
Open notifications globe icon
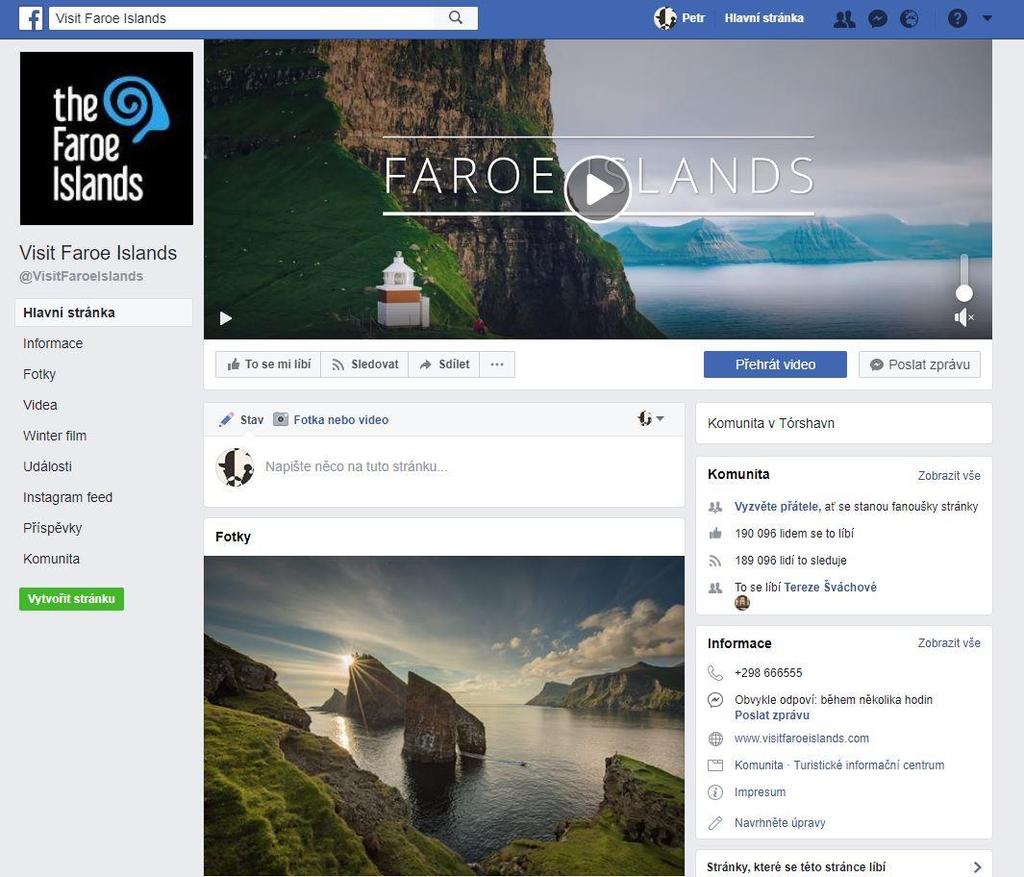[909, 18]
